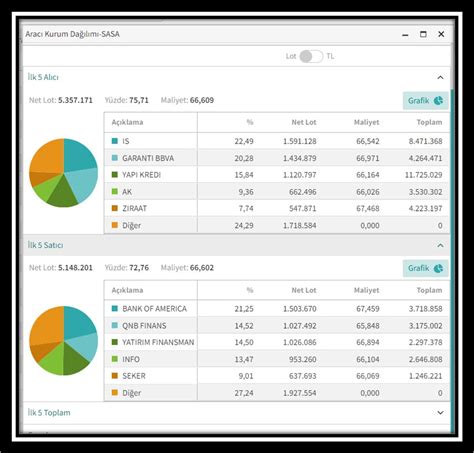Click YATIRIM FINANSMAN dark green swatch

click(x=115, y=342)
